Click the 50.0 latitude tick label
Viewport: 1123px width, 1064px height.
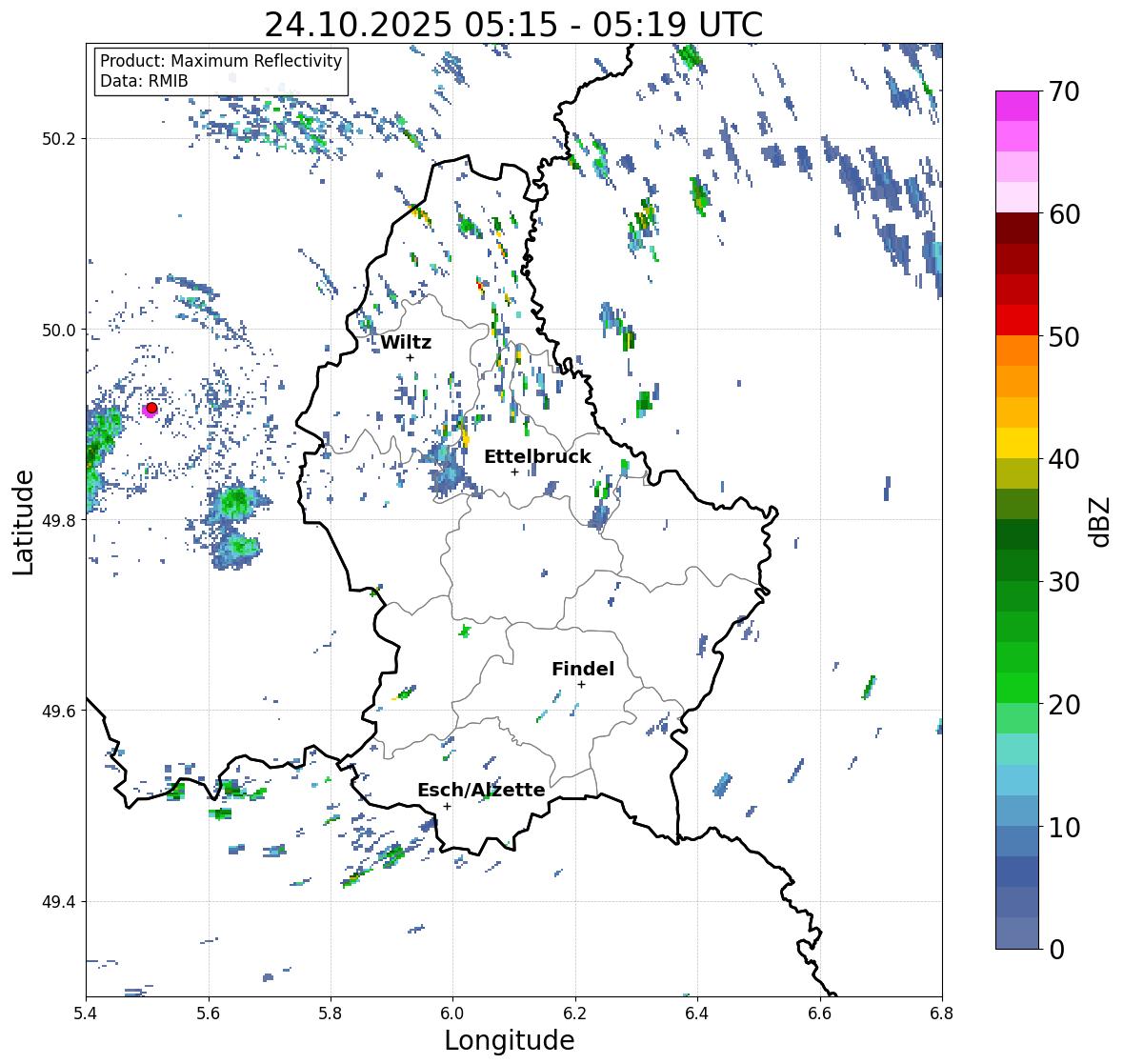59,330
